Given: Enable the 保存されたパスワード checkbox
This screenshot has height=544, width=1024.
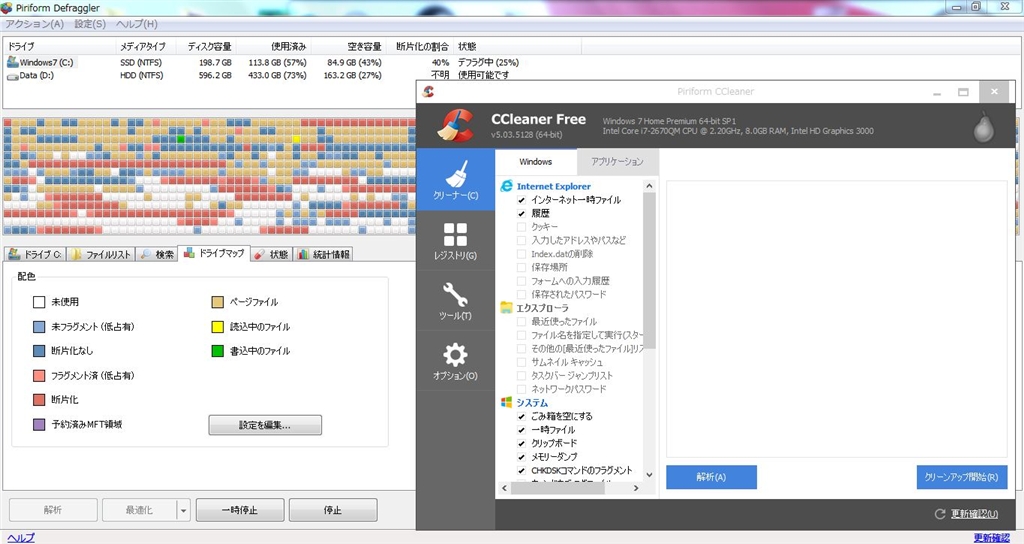Looking at the screenshot, I should pyautogui.click(x=521, y=295).
